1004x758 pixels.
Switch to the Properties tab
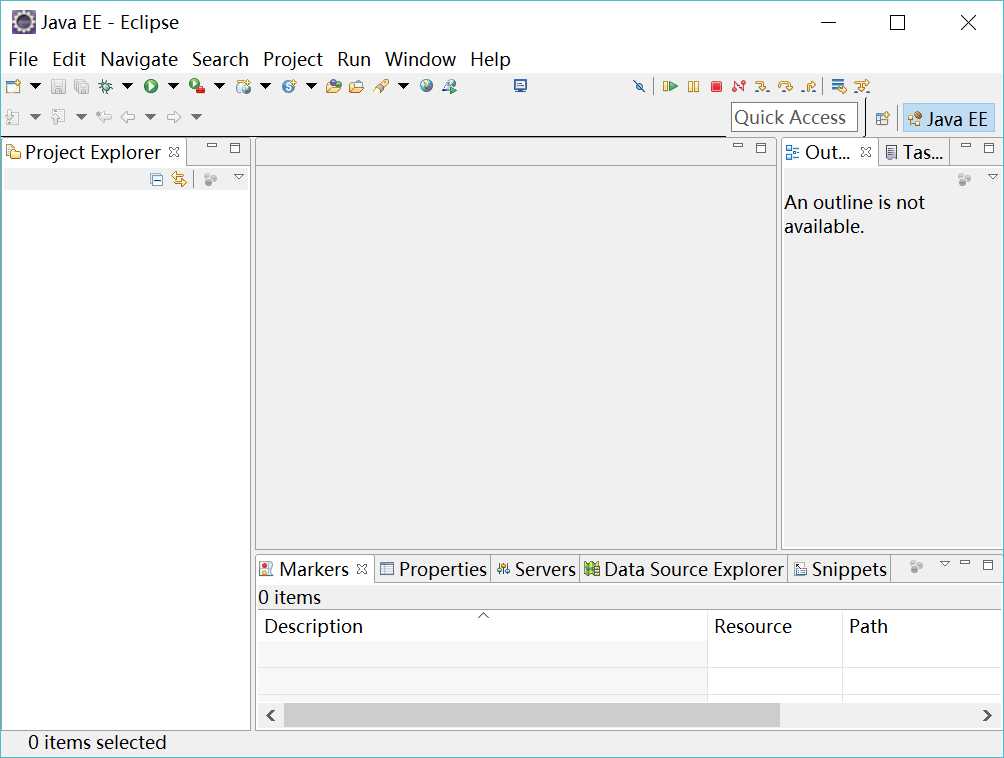pyautogui.click(x=433, y=569)
